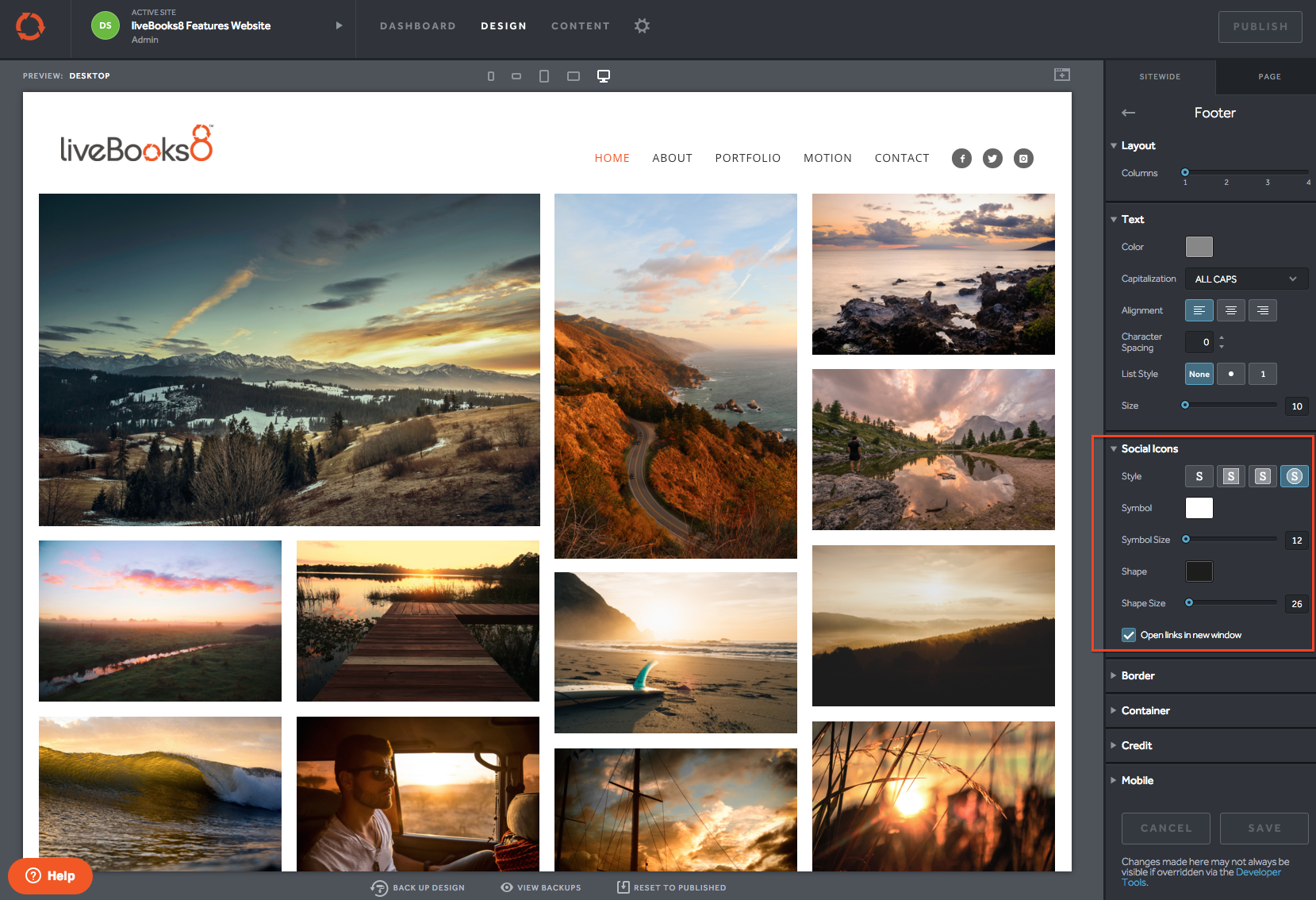1316x900 pixels.
Task: Uncheck Open links in new window
Action: [x=1129, y=635]
